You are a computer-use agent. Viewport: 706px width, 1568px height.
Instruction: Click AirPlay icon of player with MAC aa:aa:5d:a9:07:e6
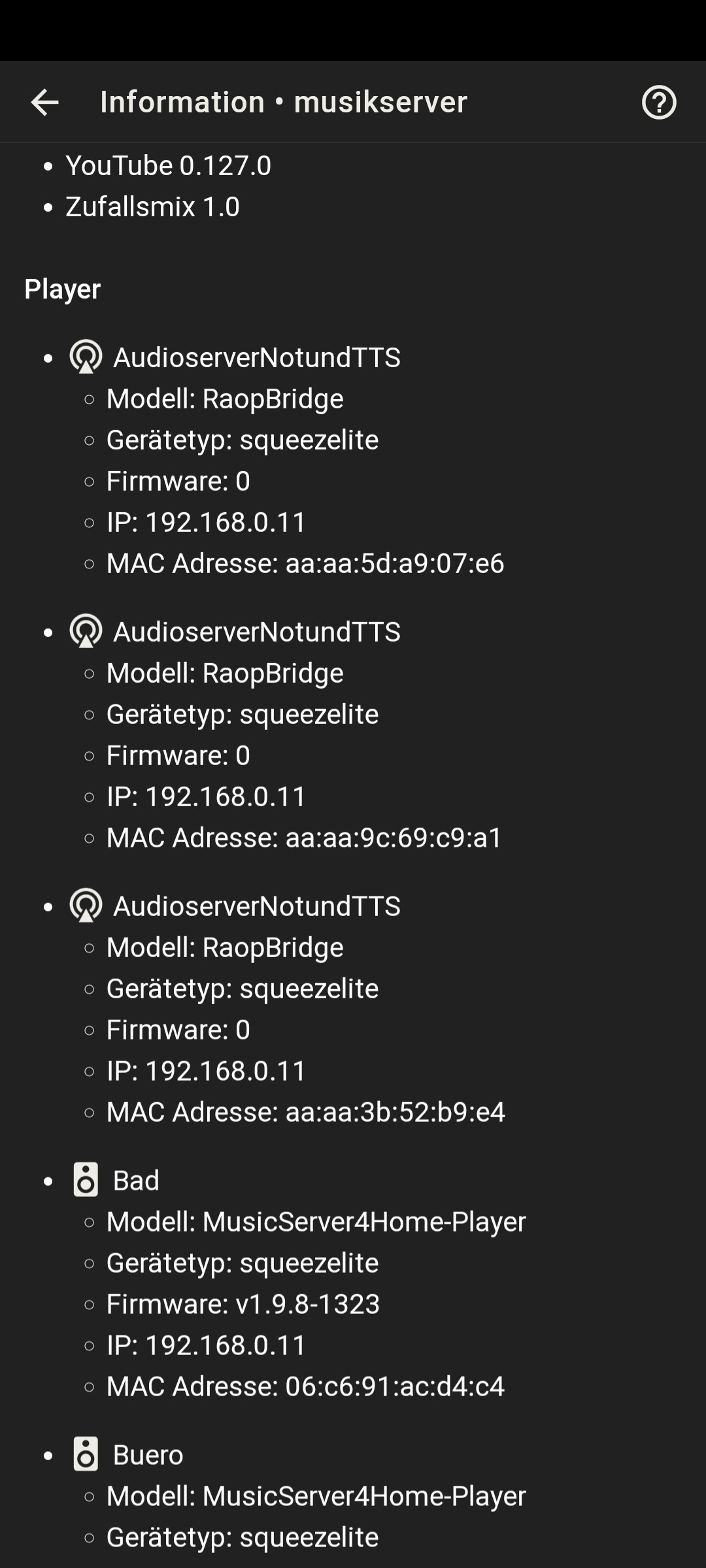(x=86, y=357)
